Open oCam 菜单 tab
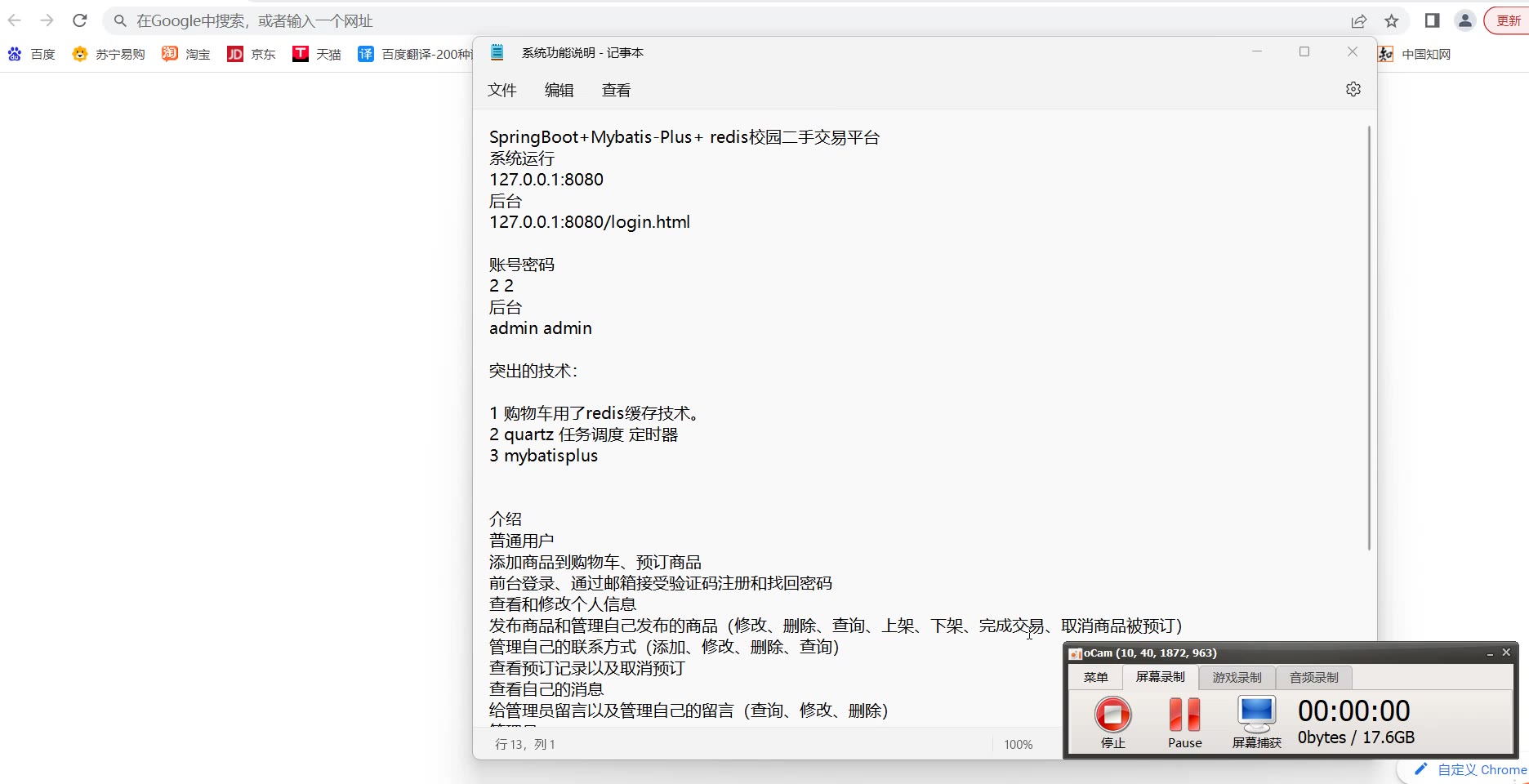1529x784 pixels. pyautogui.click(x=1095, y=677)
